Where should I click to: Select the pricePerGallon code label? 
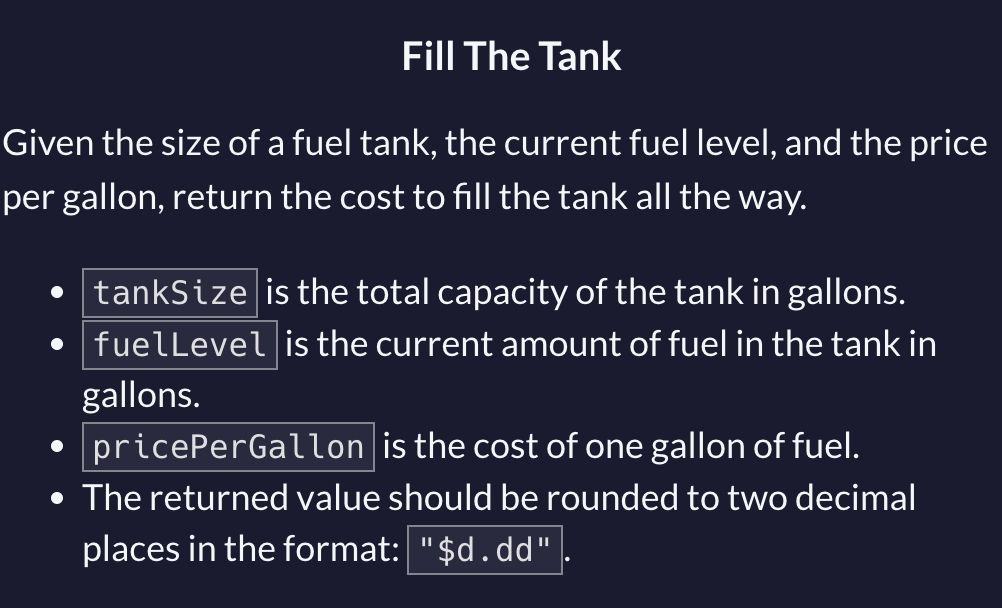[x=228, y=447]
